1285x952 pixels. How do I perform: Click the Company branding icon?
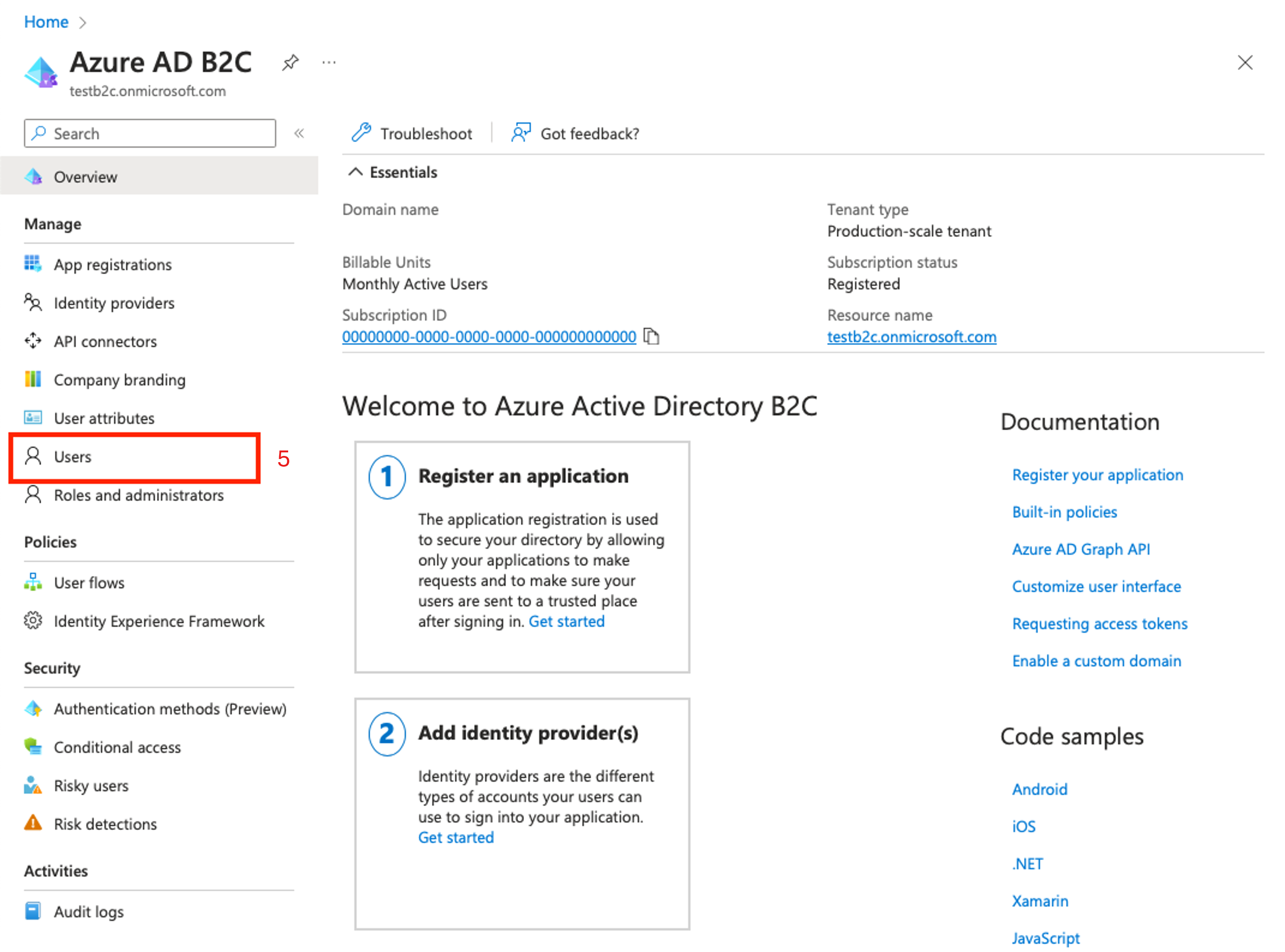tap(33, 379)
